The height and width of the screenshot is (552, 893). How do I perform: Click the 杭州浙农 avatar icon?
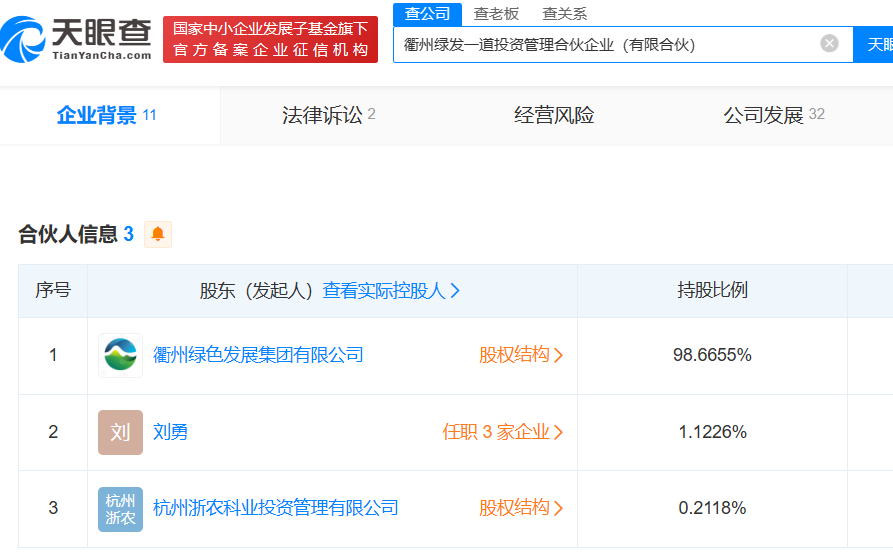120,509
